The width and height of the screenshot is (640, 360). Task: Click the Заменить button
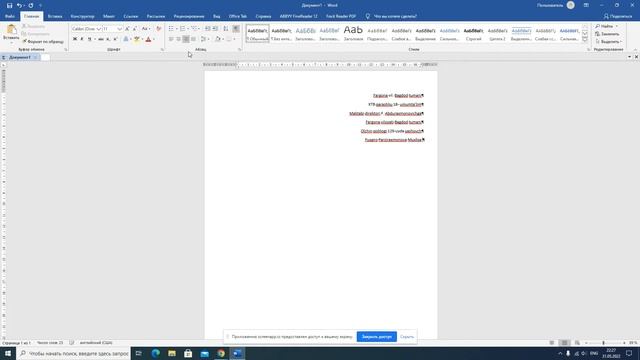[x=607, y=34]
